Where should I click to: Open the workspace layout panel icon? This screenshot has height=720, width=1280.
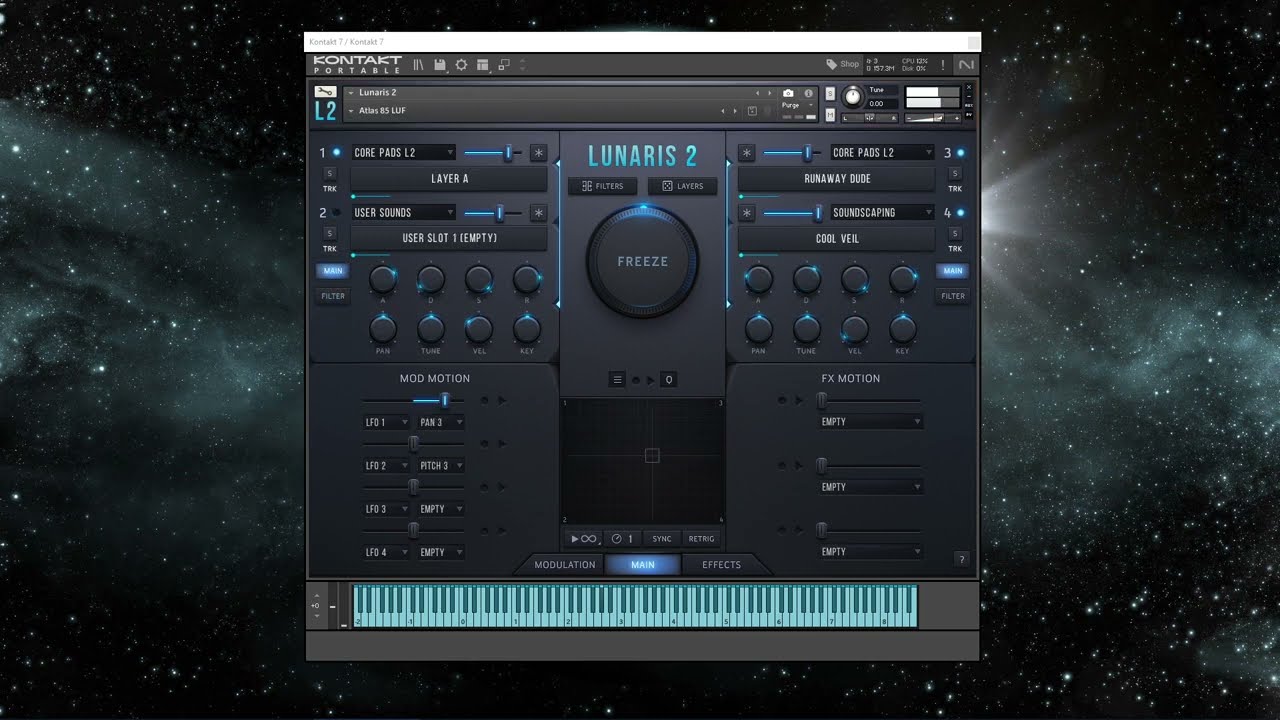coord(482,64)
